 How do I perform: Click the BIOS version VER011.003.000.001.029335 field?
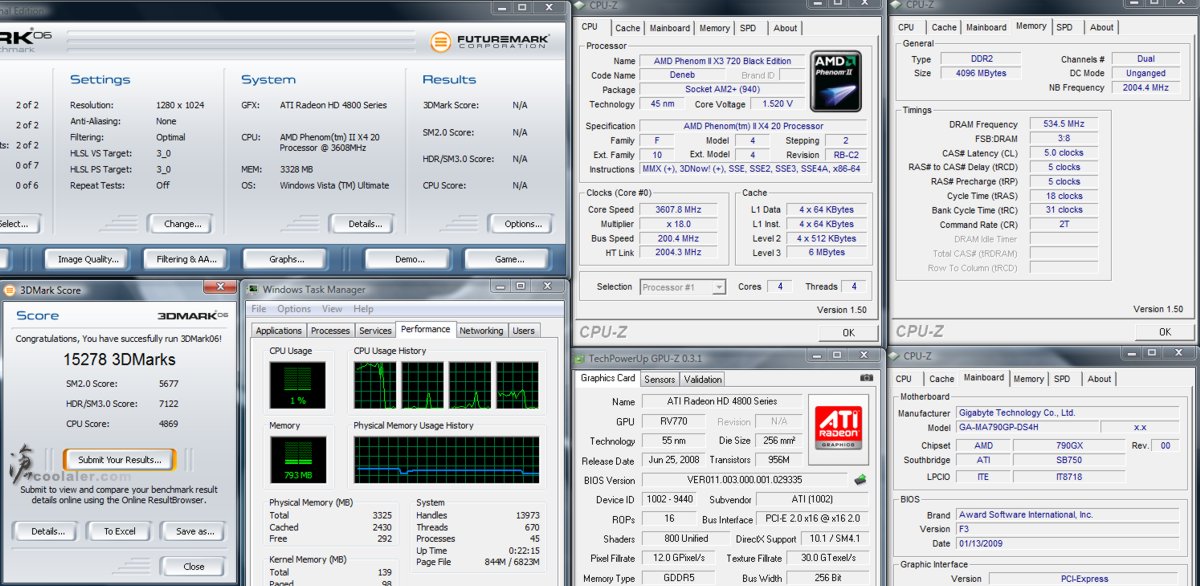(x=744, y=480)
